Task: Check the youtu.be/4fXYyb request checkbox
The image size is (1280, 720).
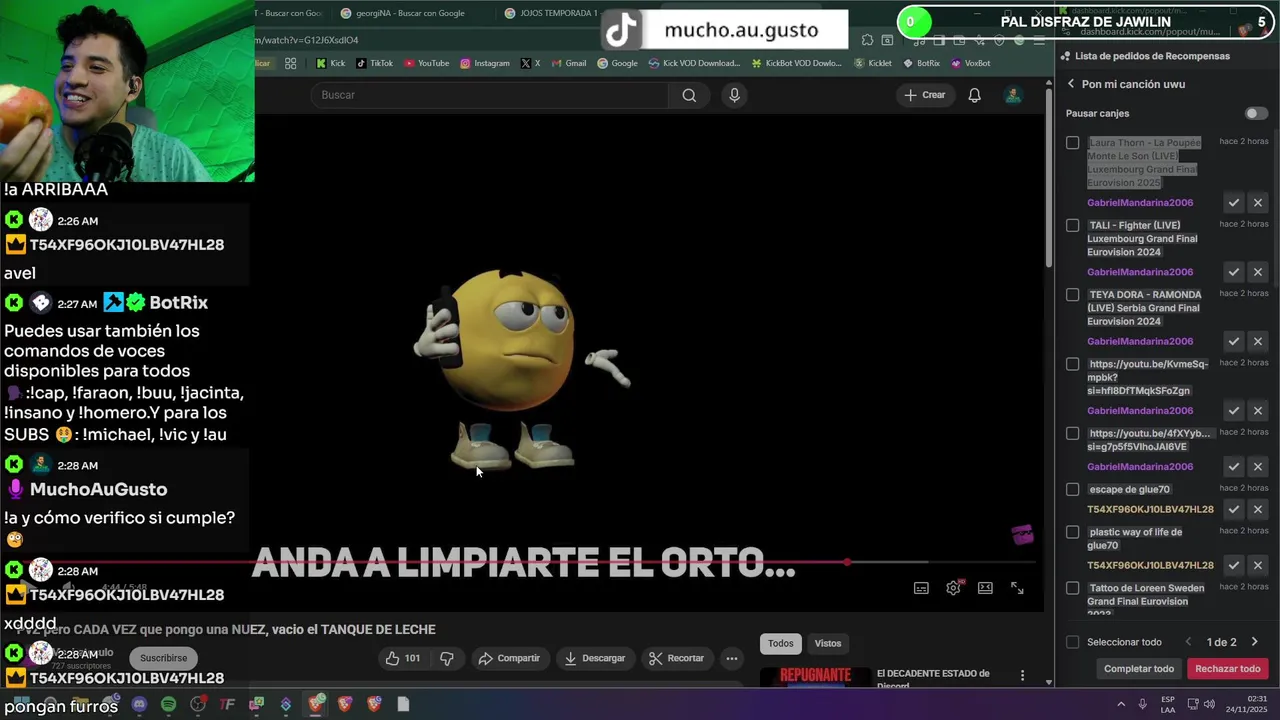Action: click(1072, 433)
